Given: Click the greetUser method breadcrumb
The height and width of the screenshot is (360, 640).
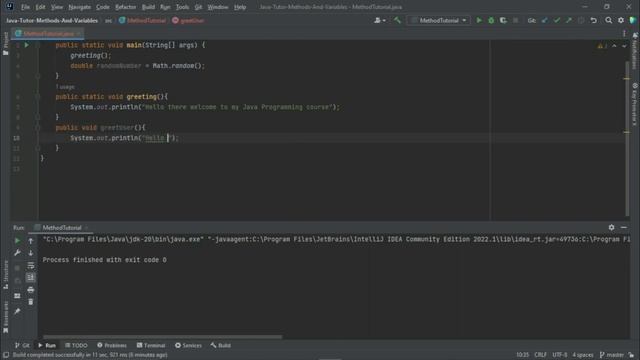Looking at the screenshot, I should 188,20.
